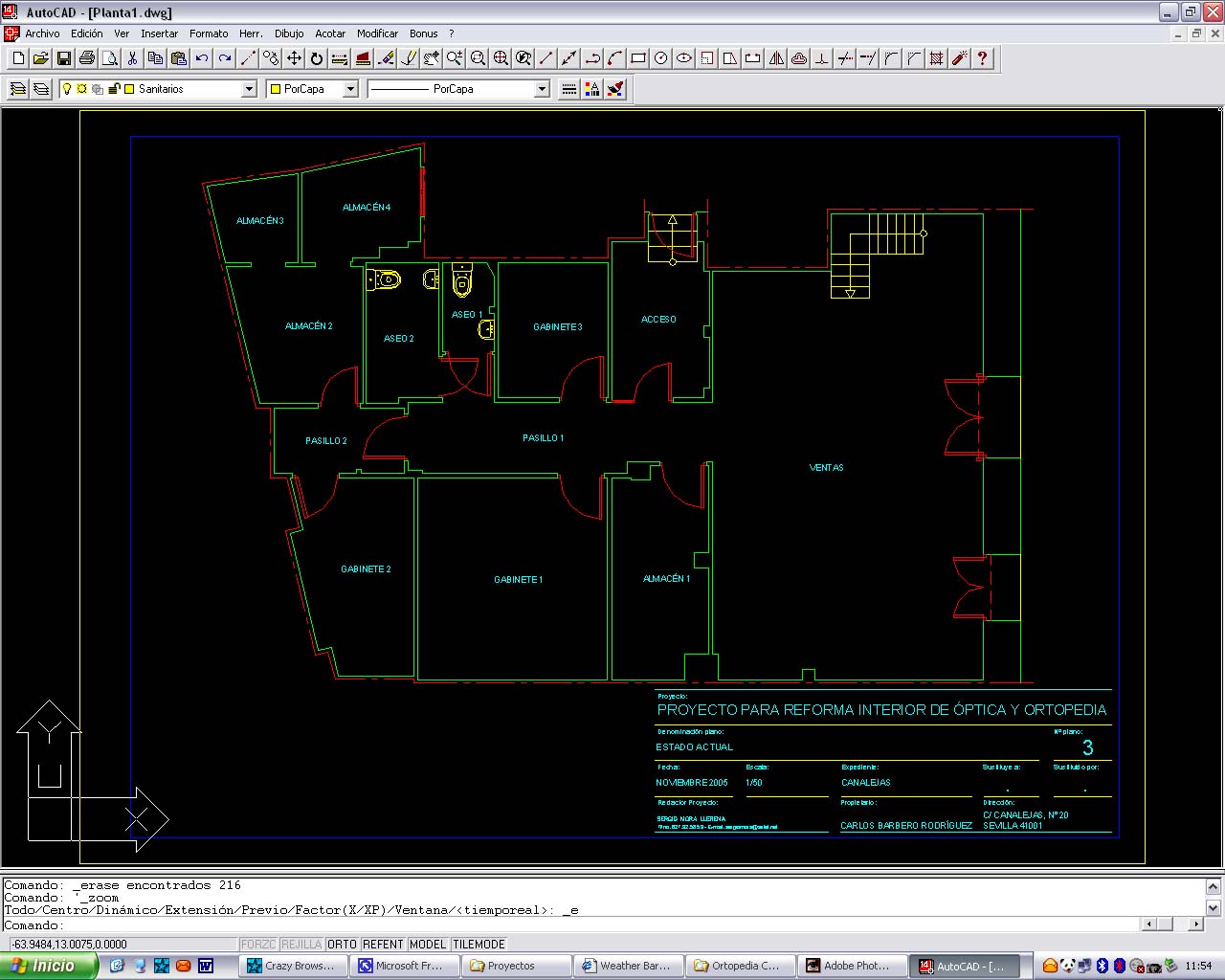Toggle REFENT object snap in status bar
This screenshot has width=1225, height=980.
pos(383,945)
